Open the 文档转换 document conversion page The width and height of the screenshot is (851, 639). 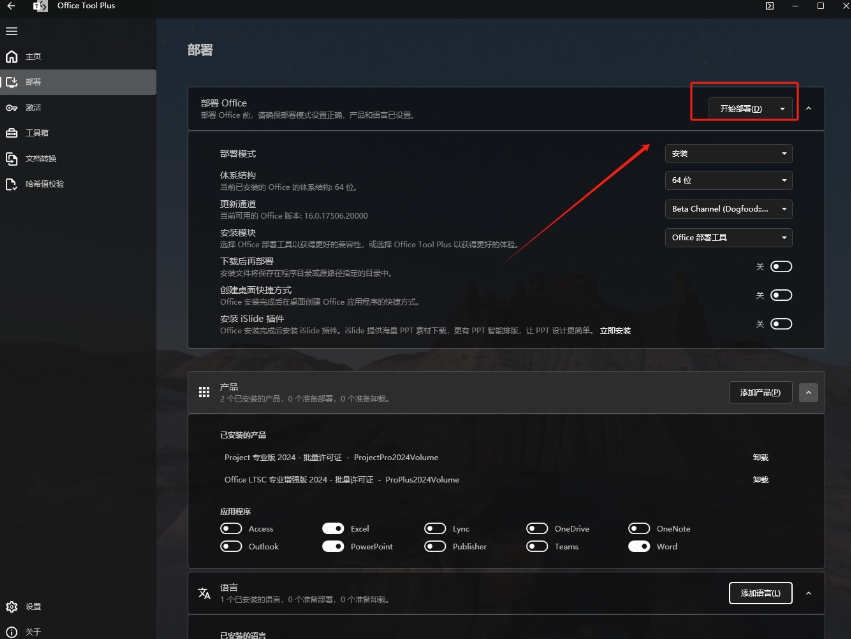[78, 159]
